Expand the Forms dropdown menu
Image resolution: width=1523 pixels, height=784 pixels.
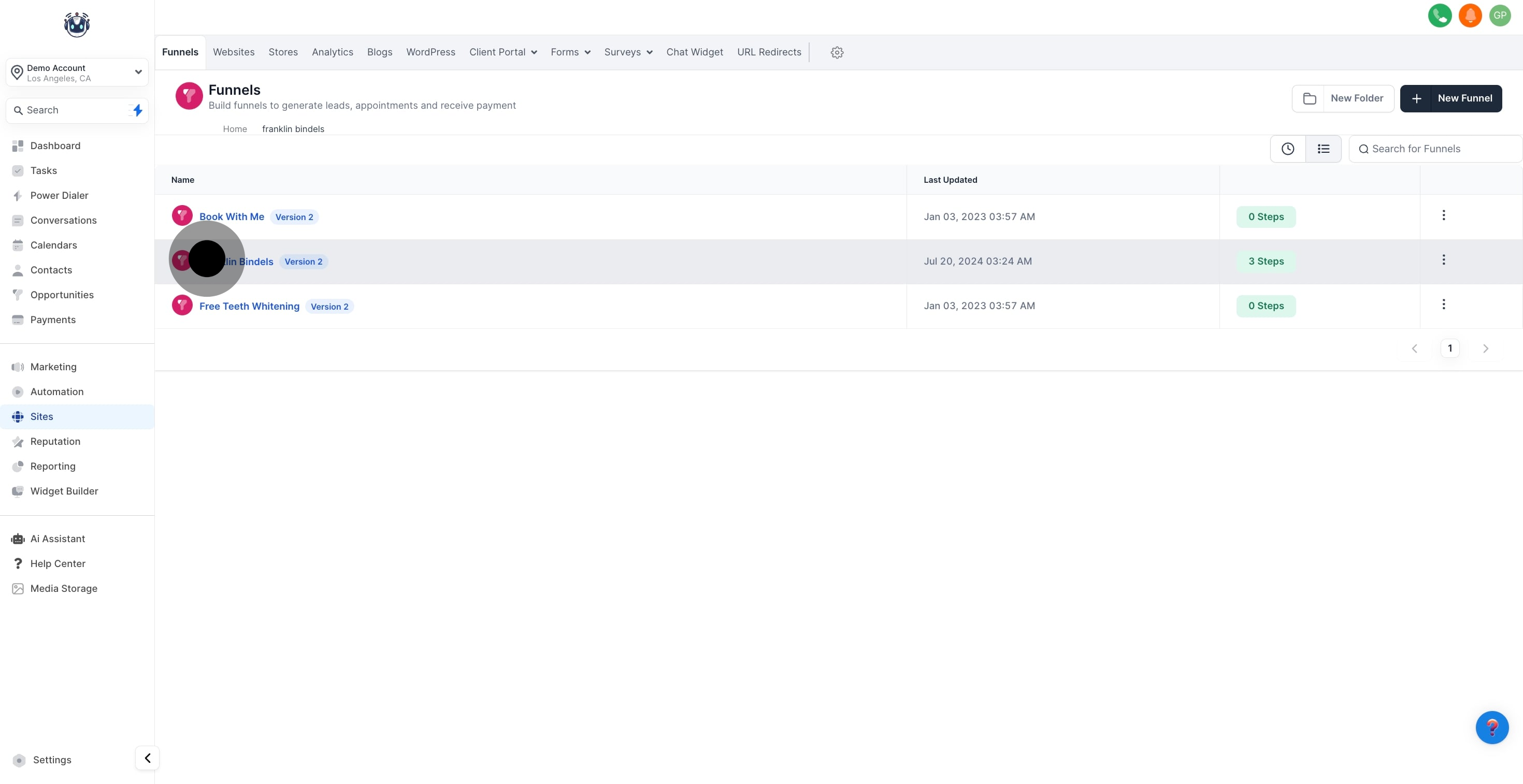click(x=570, y=53)
